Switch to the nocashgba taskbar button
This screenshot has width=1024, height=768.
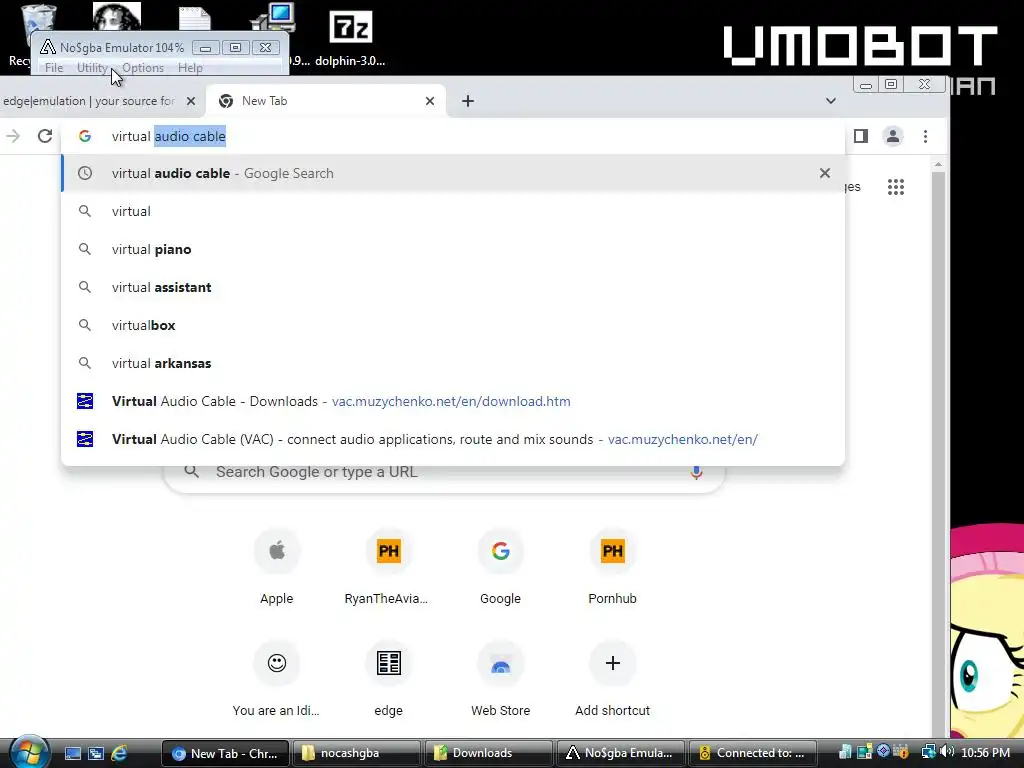coord(356,753)
